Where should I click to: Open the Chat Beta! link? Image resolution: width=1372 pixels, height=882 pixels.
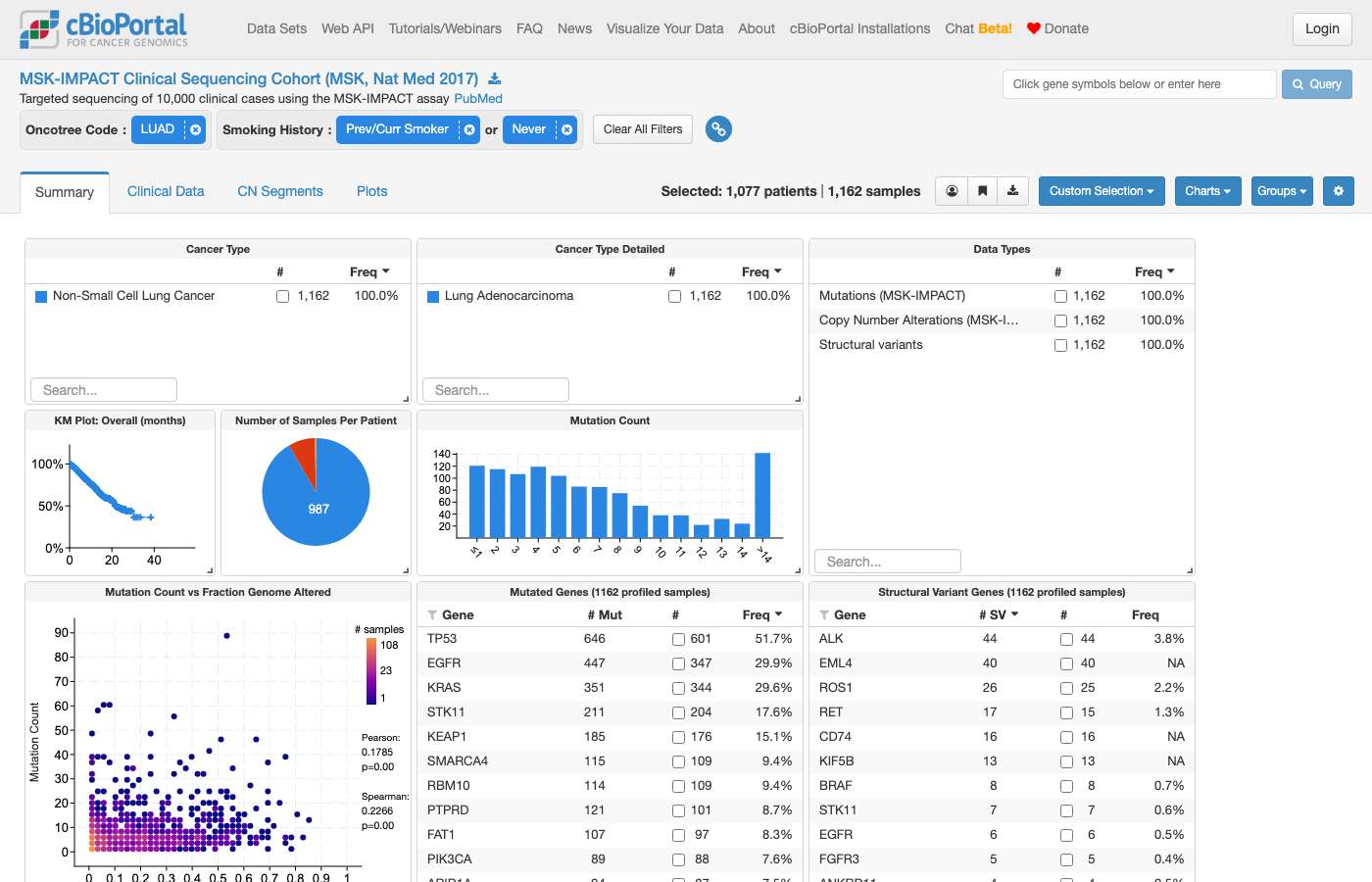coord(978,28)
